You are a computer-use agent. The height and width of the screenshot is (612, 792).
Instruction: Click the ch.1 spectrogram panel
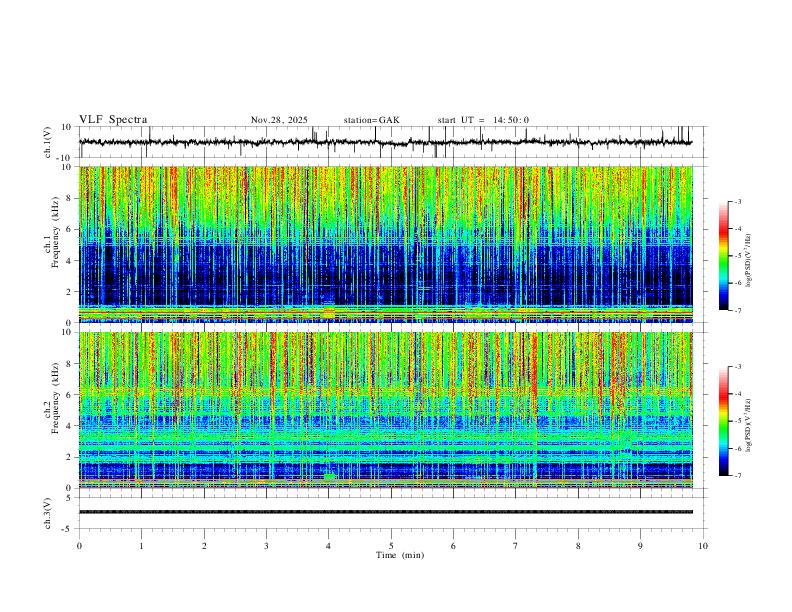click(386, 244)
